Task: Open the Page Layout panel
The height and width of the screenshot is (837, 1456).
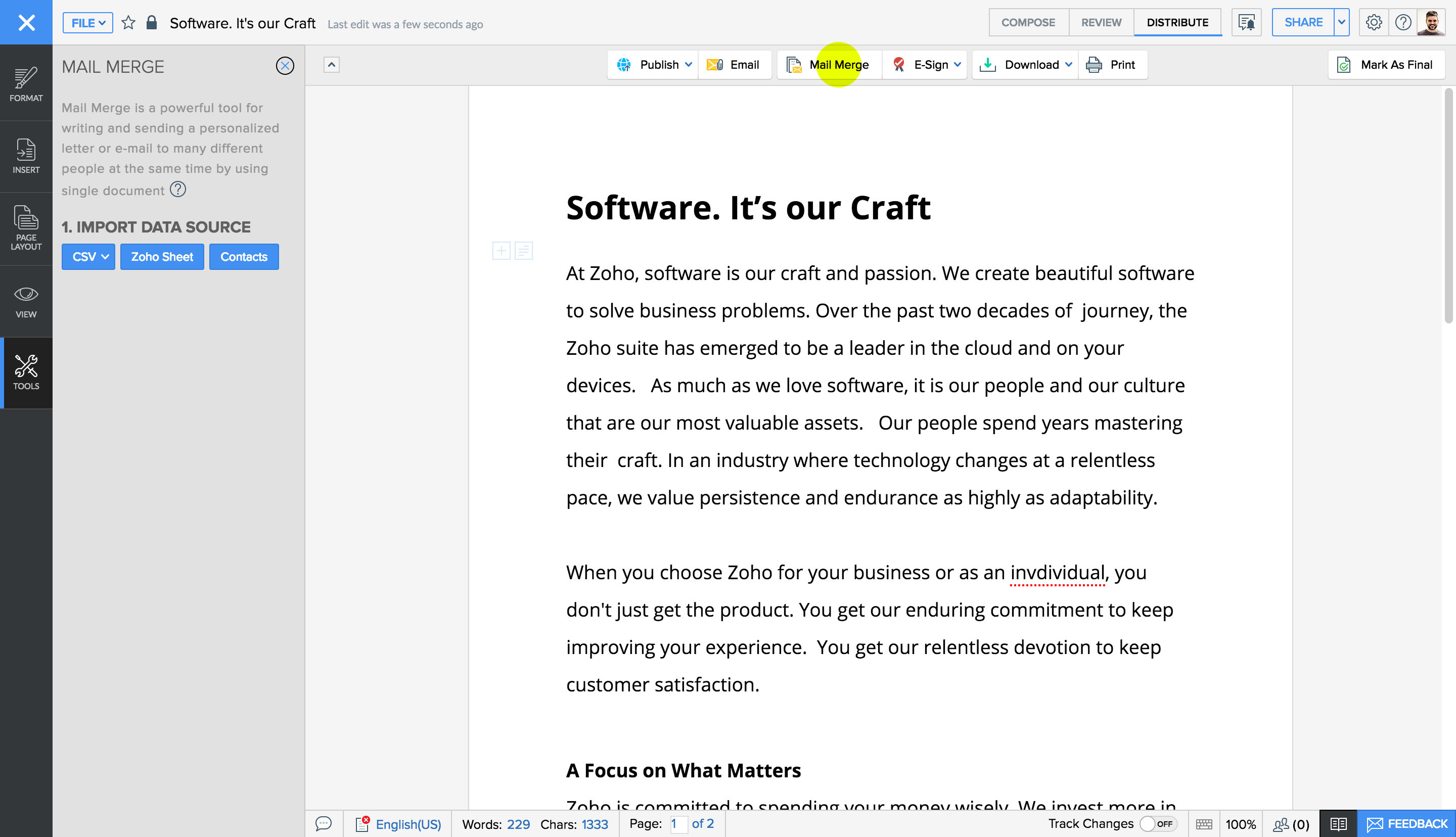Action: click(26, 228)
